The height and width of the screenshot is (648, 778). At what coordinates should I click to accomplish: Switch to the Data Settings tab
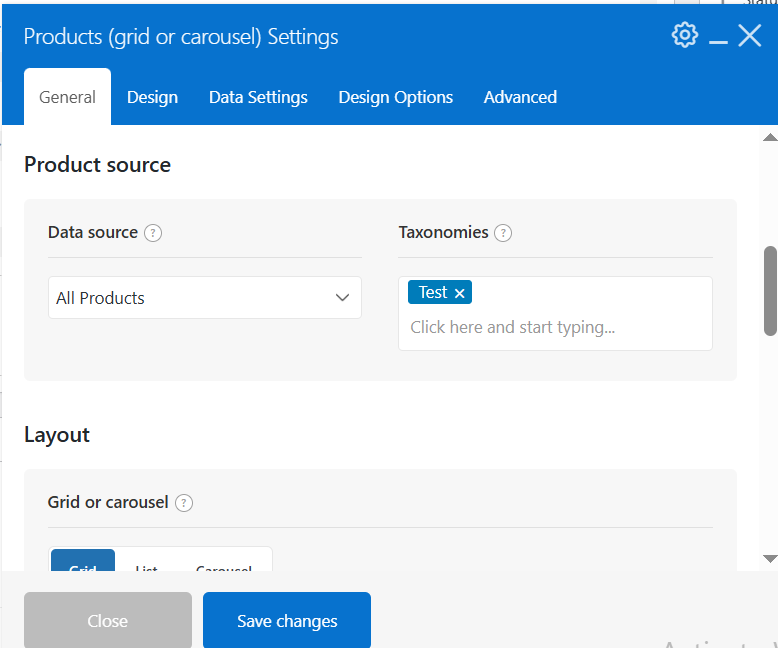click(x=258, y=97)
